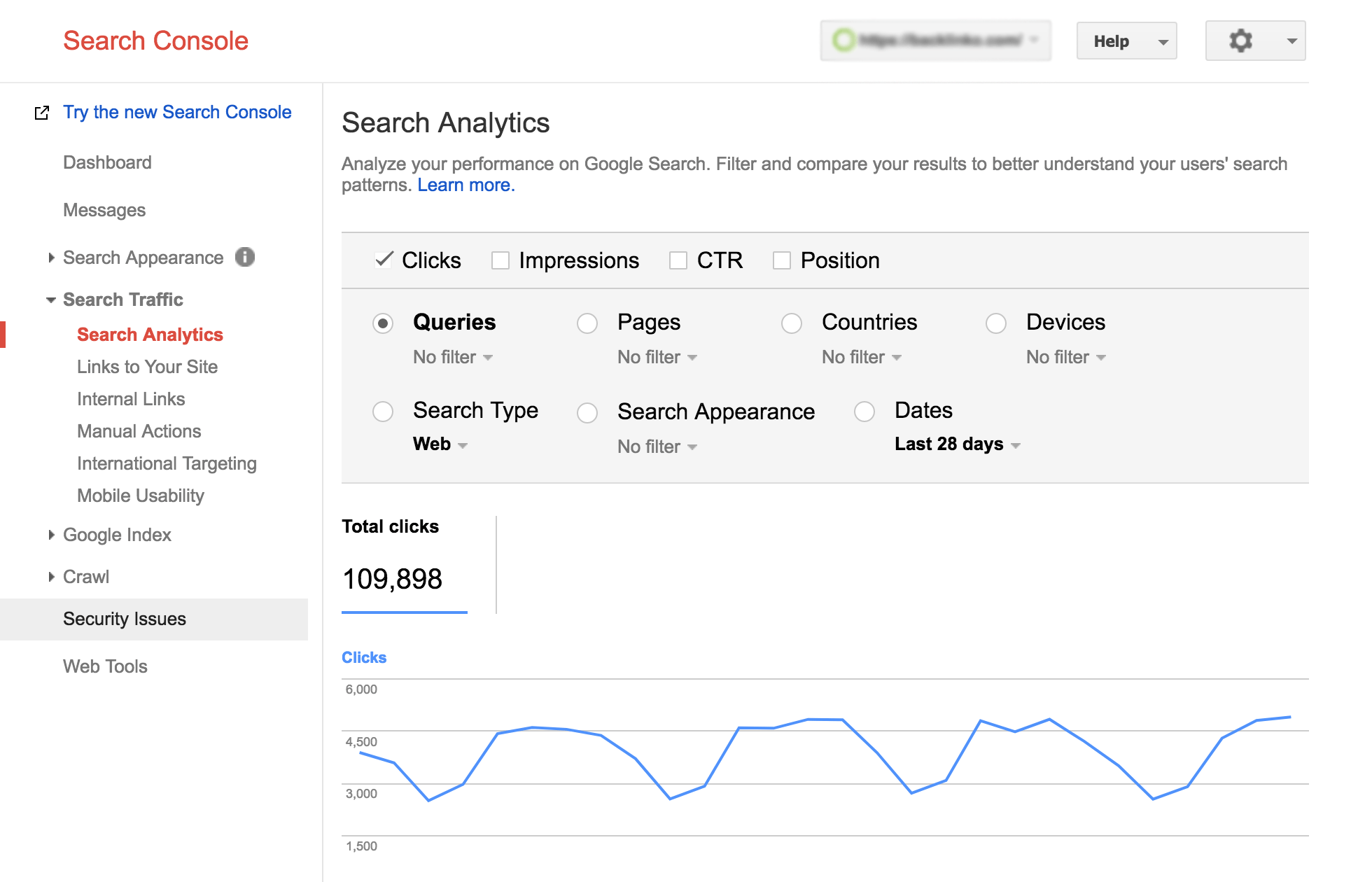This screenshot has width=1372, height=882.
Task: Select the Pages radio button
Action: tap(587, 323)
